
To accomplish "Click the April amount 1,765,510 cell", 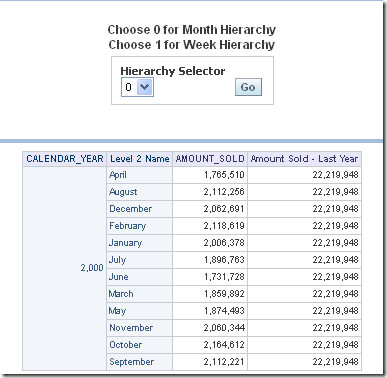I will pos(210,175).
